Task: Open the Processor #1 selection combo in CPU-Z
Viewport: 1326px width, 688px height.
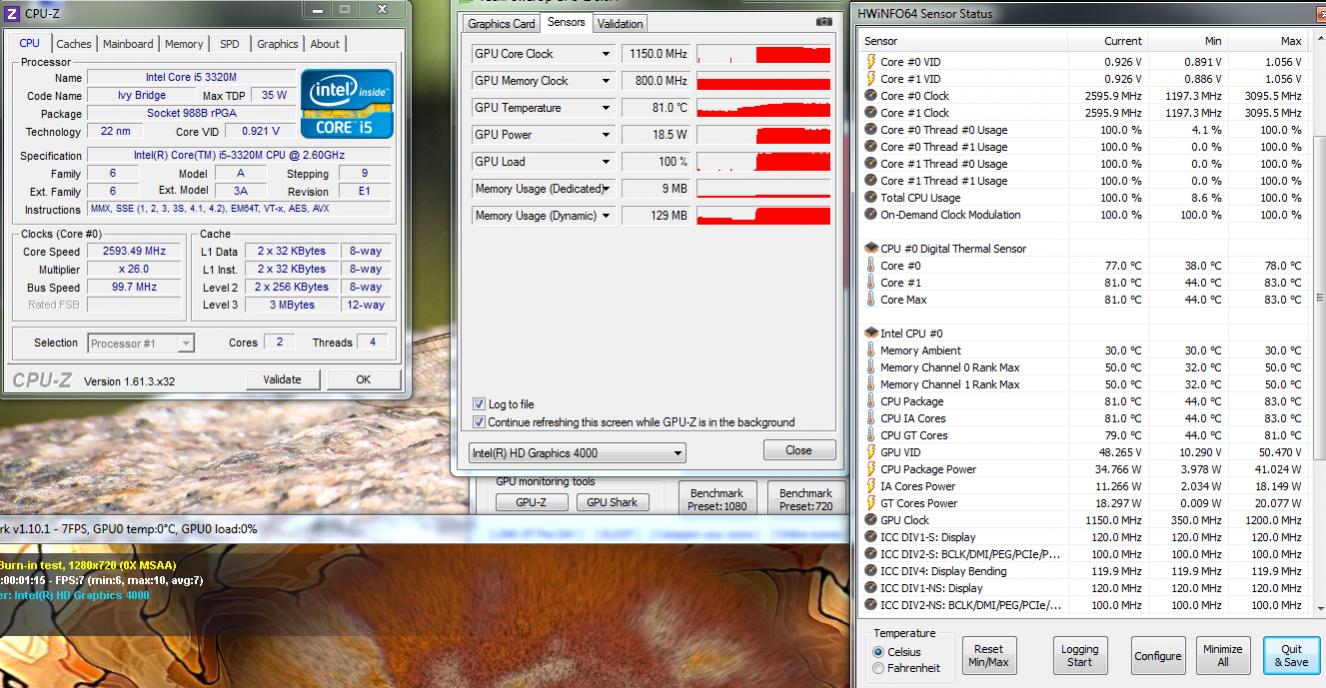Action: coord(141,343)
